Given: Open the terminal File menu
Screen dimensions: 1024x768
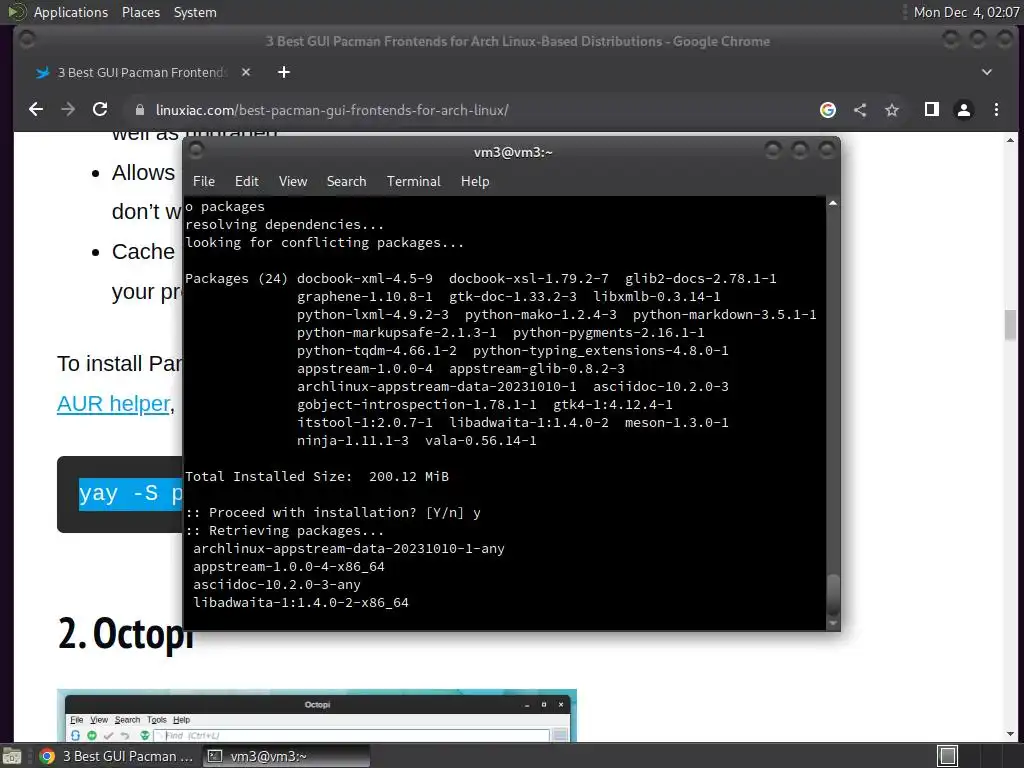Looking at the screenshot, I should pyautogui.click(x=204, y=181).
